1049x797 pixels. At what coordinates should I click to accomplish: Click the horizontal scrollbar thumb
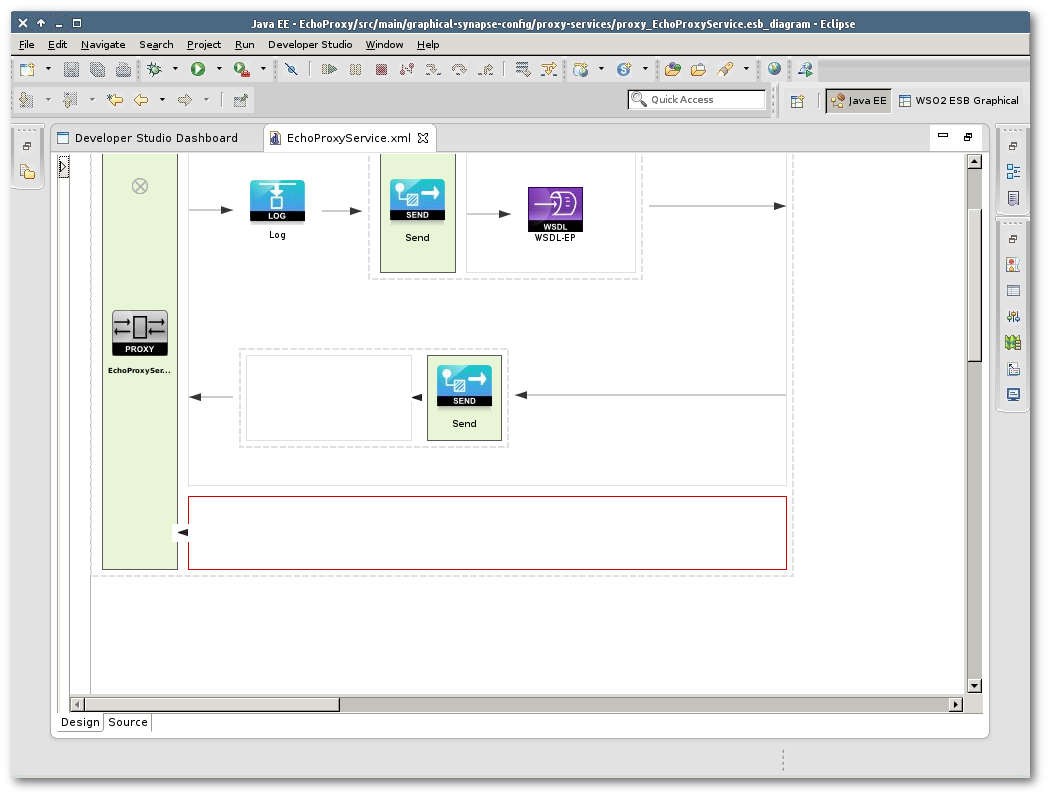point(212,705)
